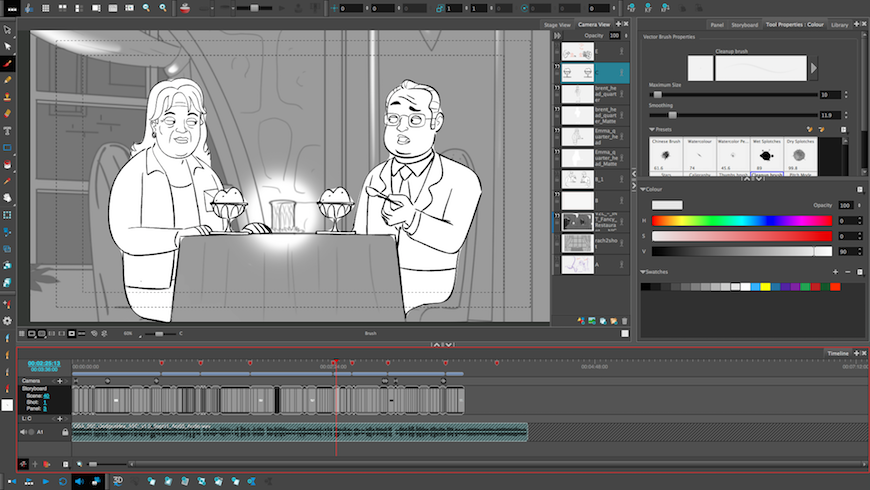Mute audio track A1 speaker icon
The width and height of the screenshot is (870, 490).
click(x=23, y=432)
